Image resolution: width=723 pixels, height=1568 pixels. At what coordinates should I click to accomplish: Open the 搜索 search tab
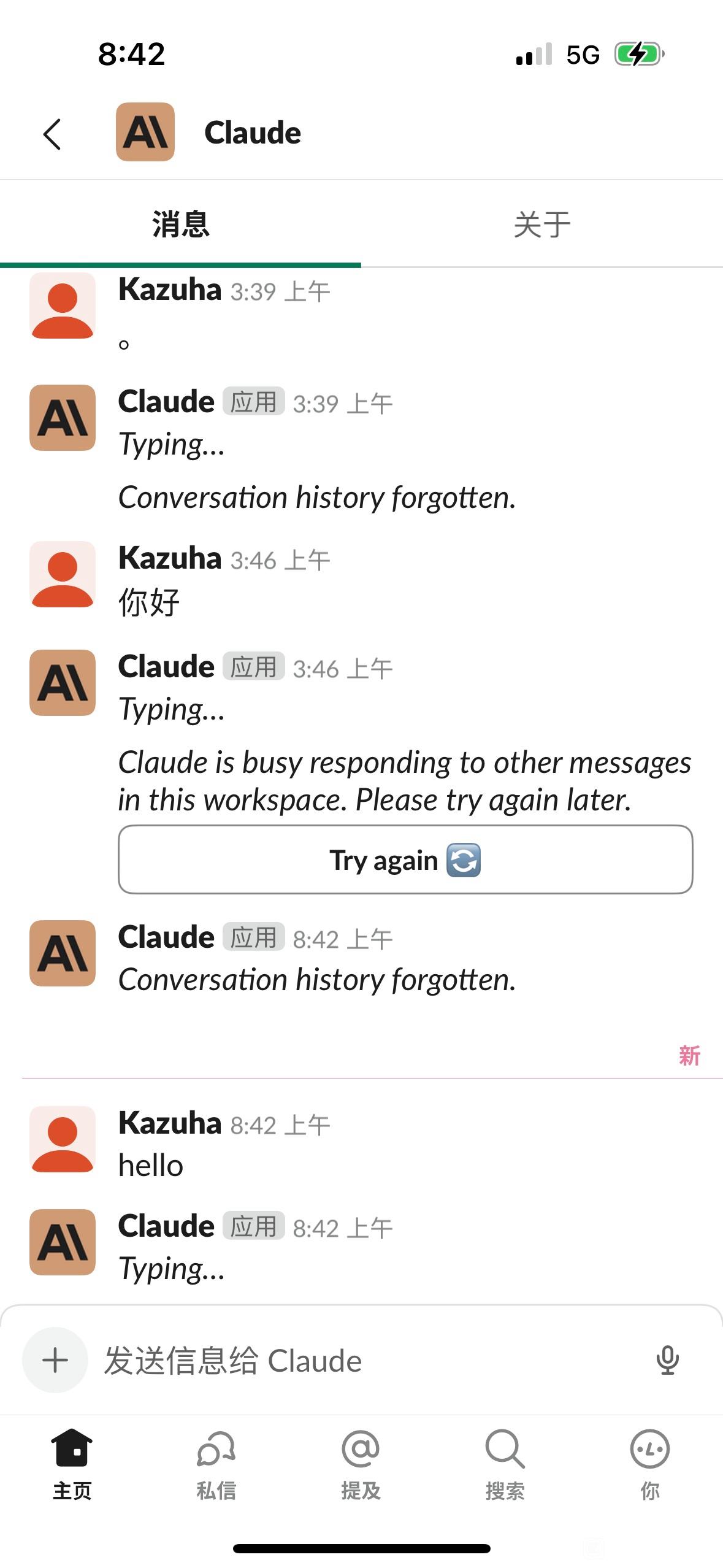pyautogui.click(x=505, y=1464)
